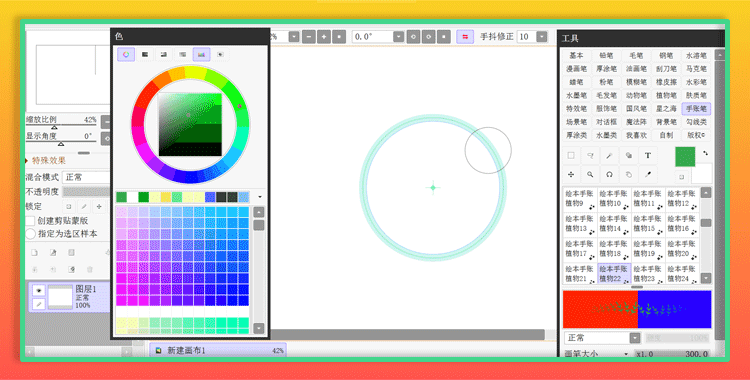Select brush 绘本手账植物24
The image size is (750, 380).
(682, 274)
